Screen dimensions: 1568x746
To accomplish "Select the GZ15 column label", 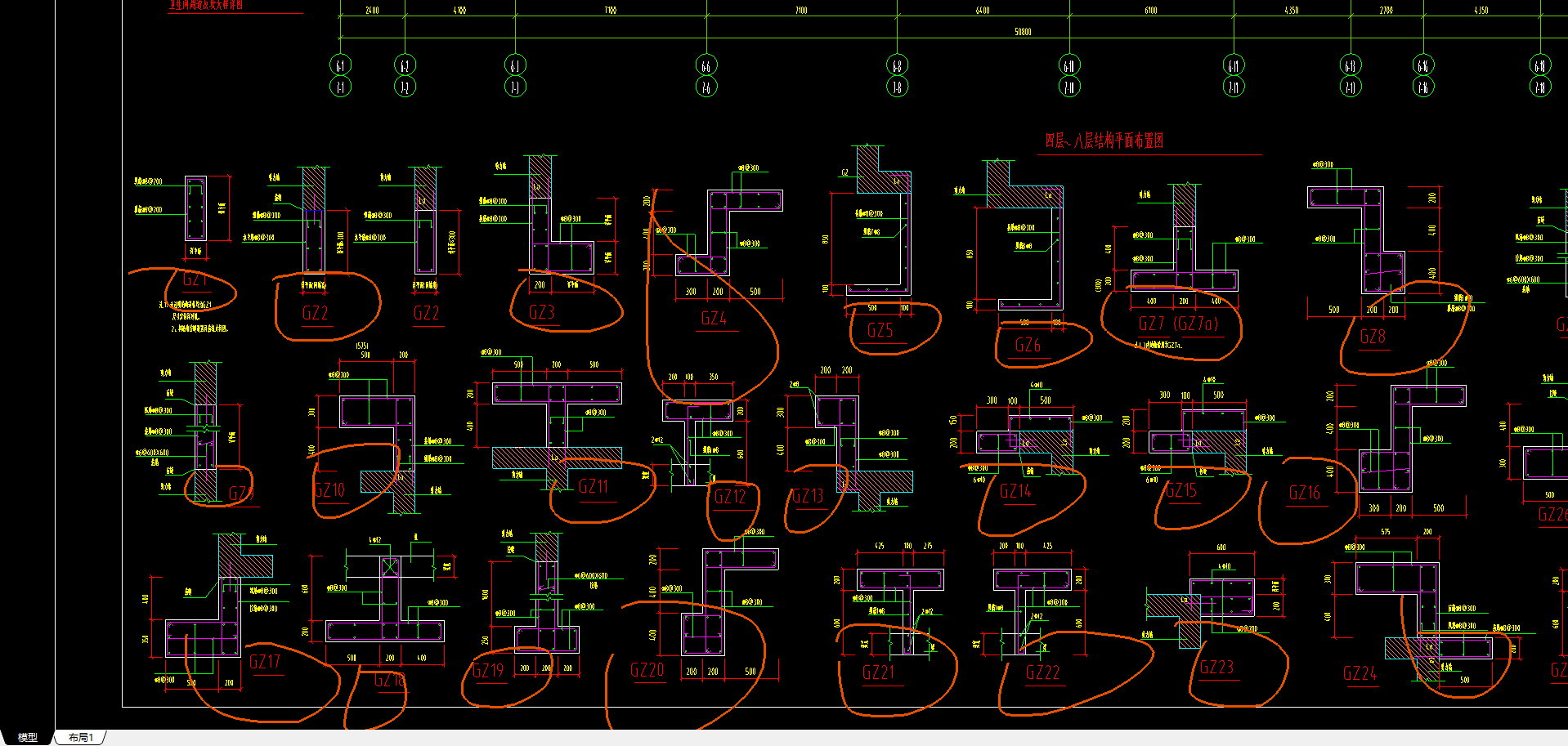I will coord(1181,490).
